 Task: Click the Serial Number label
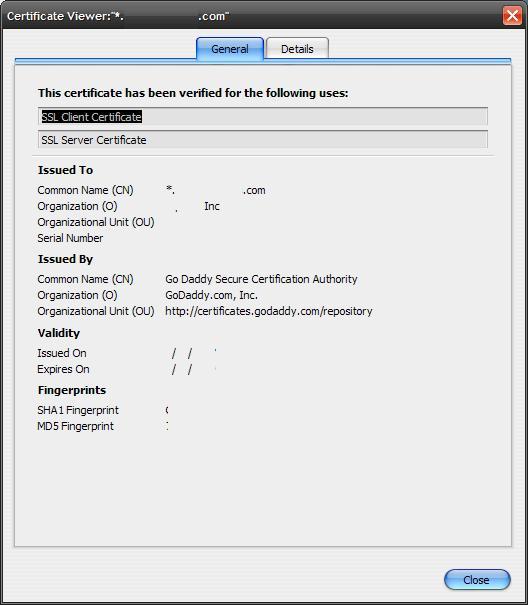70,238
